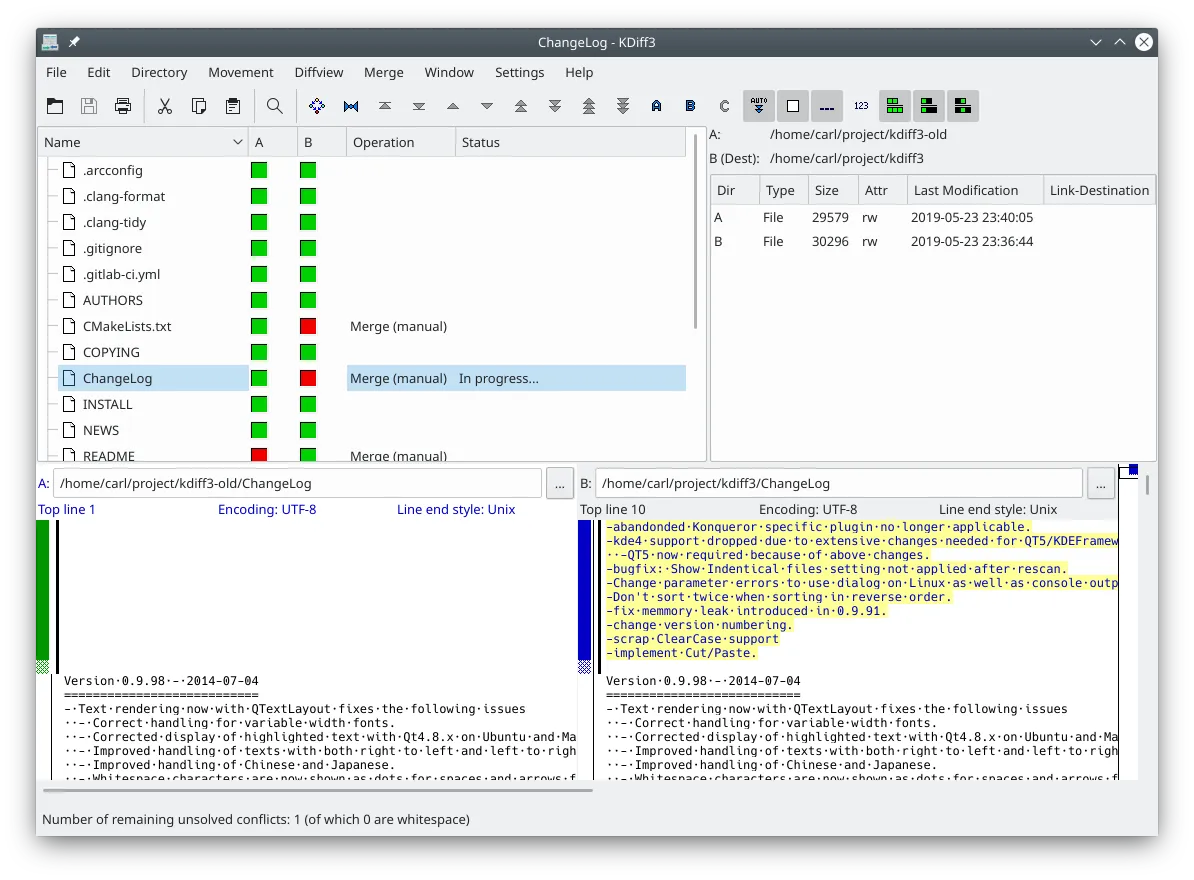The width and height of the screenshot is (1194, 880).
Task: Select version A for the current conflict
Action: click(x=656, y=105)
